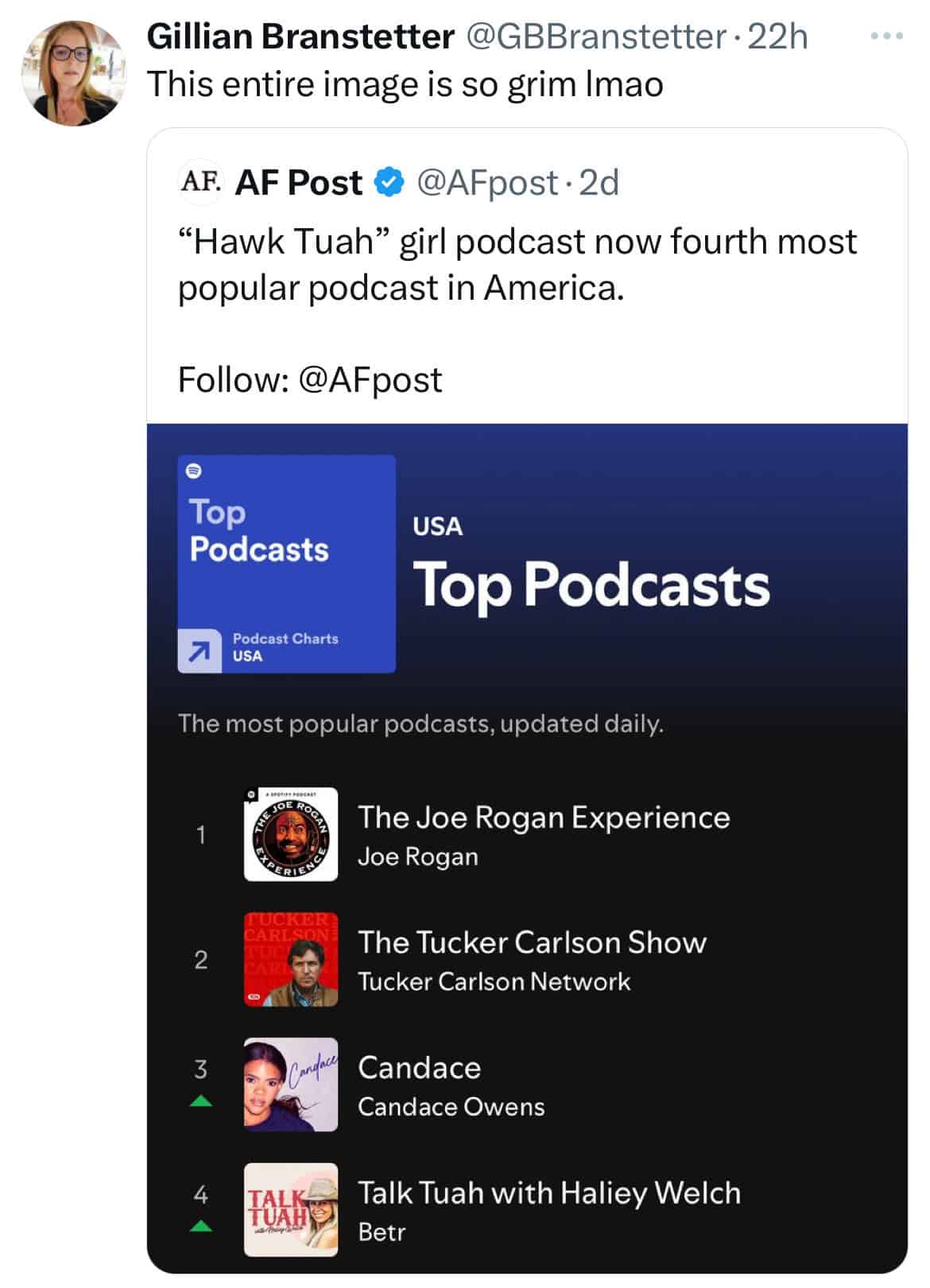This screenshot has width=930, height=1288.
Task: Click the AF Post account name
Action: click(299, 183)
